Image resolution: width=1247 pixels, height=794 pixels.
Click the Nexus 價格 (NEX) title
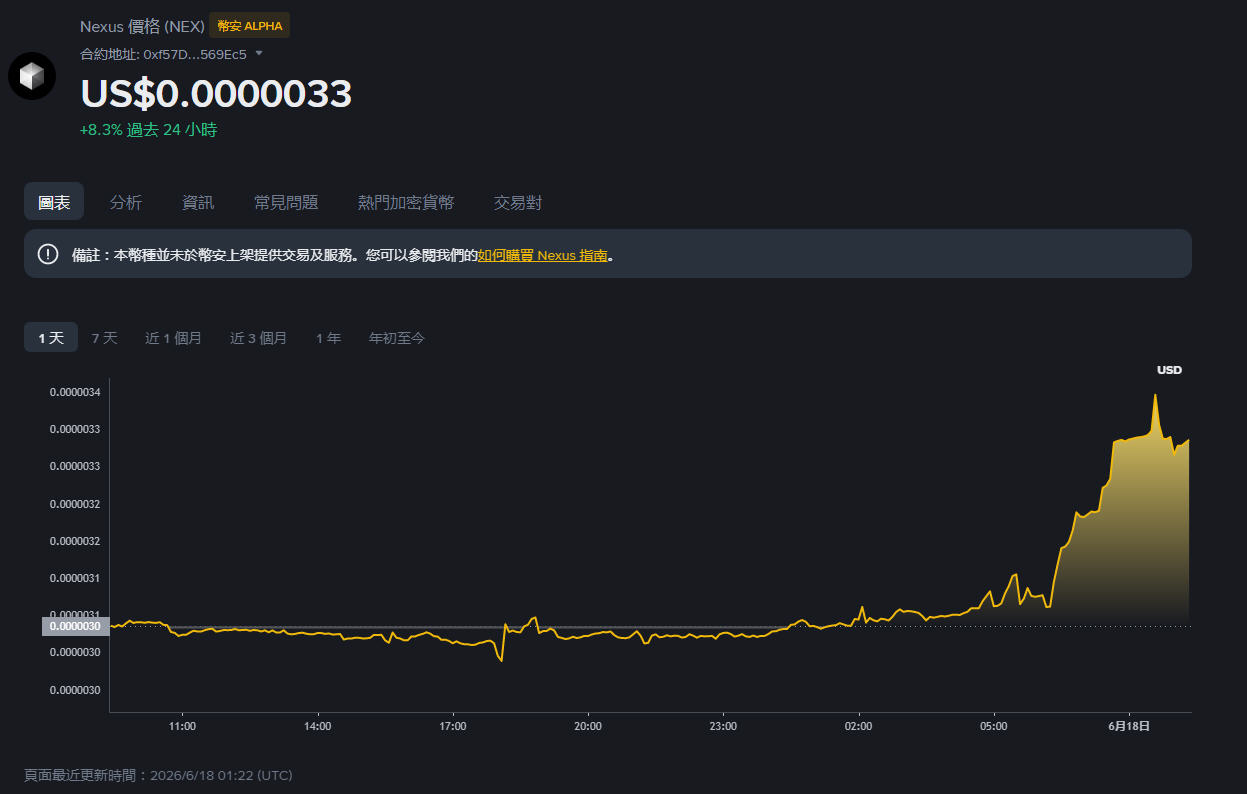[142, 26]
